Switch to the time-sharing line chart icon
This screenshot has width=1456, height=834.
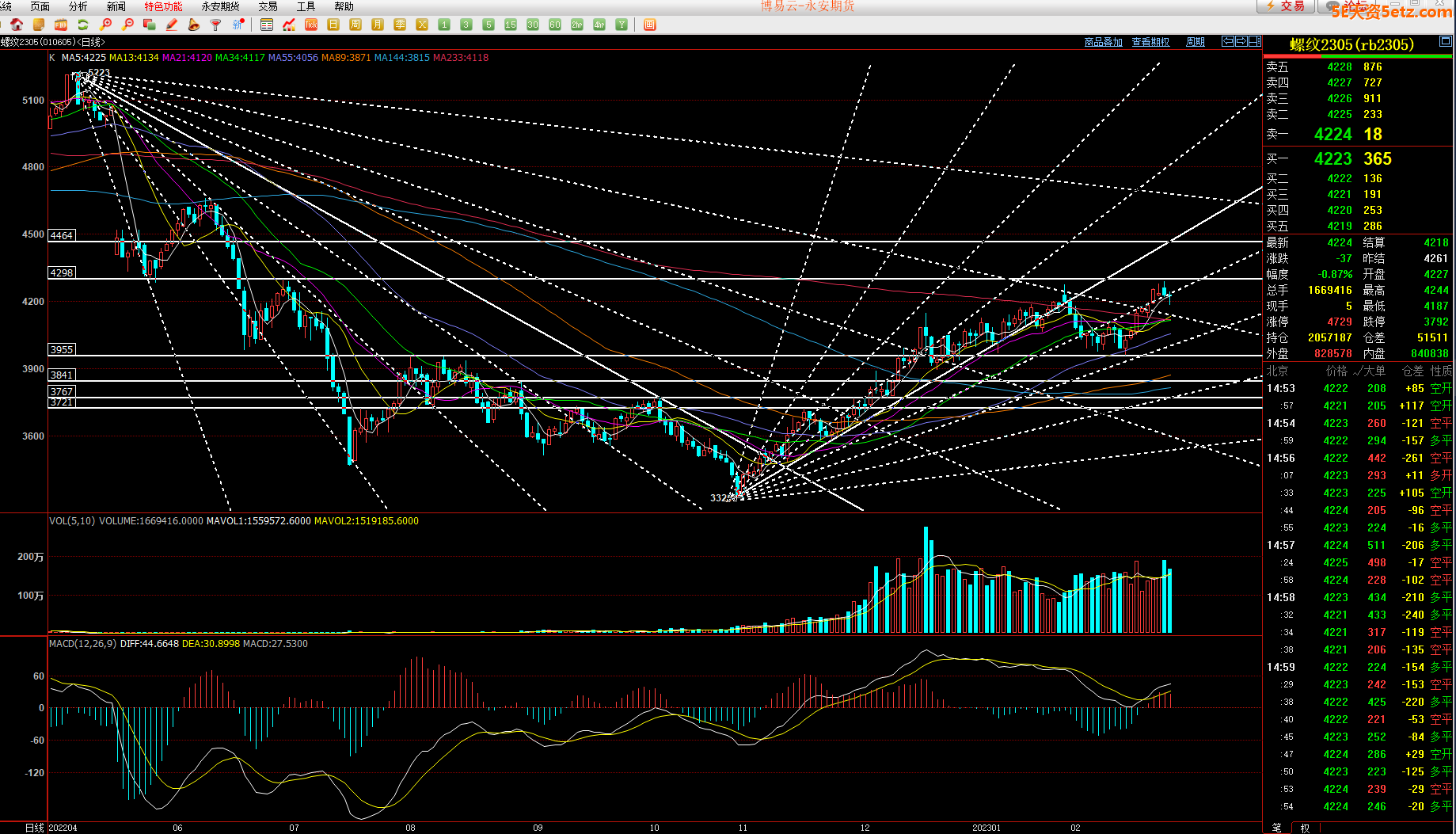point(289,25)
